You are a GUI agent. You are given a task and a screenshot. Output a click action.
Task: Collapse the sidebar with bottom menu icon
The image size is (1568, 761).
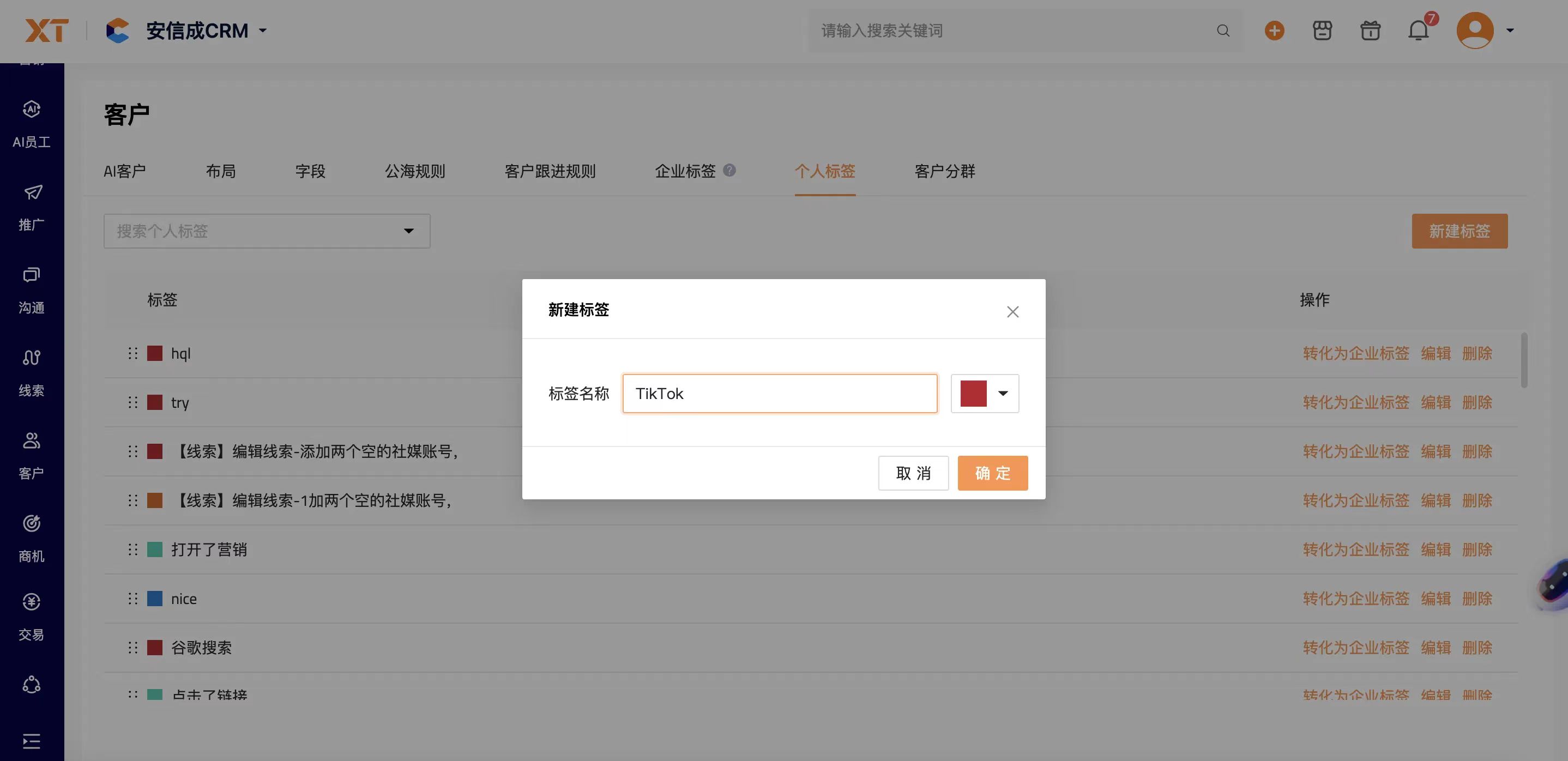click(32, 741)
